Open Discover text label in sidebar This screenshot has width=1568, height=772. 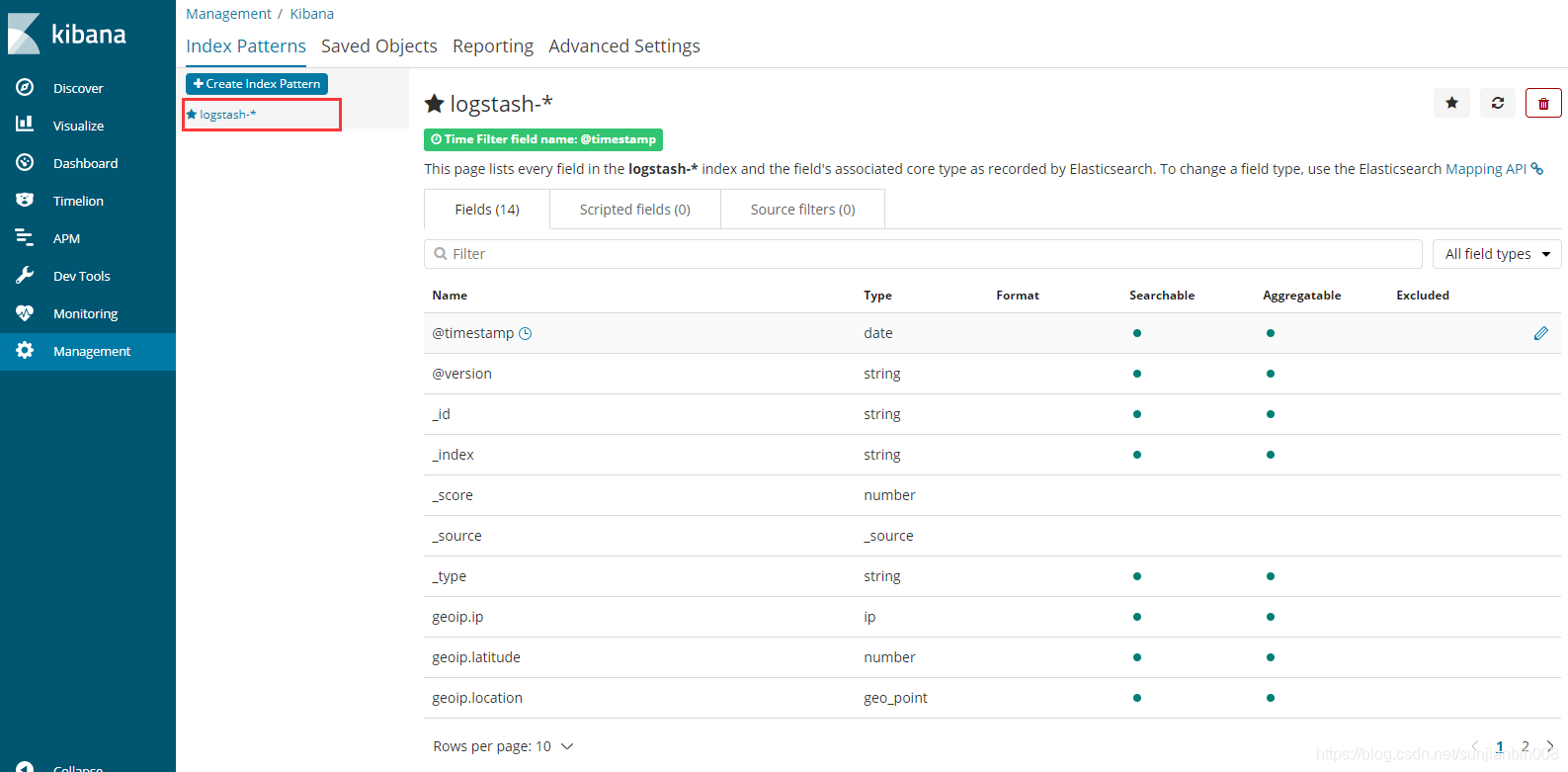pyautogui.click(x=78, y=88)
